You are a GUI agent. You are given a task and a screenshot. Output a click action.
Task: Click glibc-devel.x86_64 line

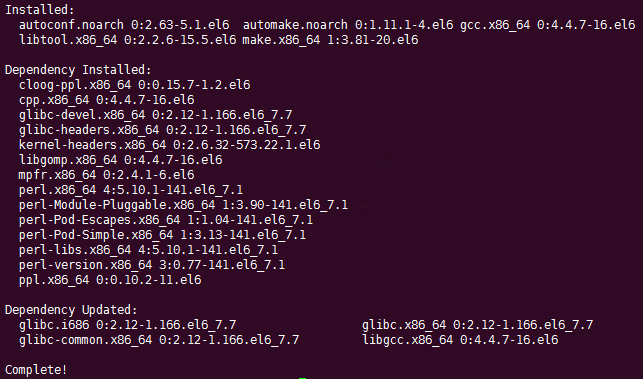tap(155, 115)
